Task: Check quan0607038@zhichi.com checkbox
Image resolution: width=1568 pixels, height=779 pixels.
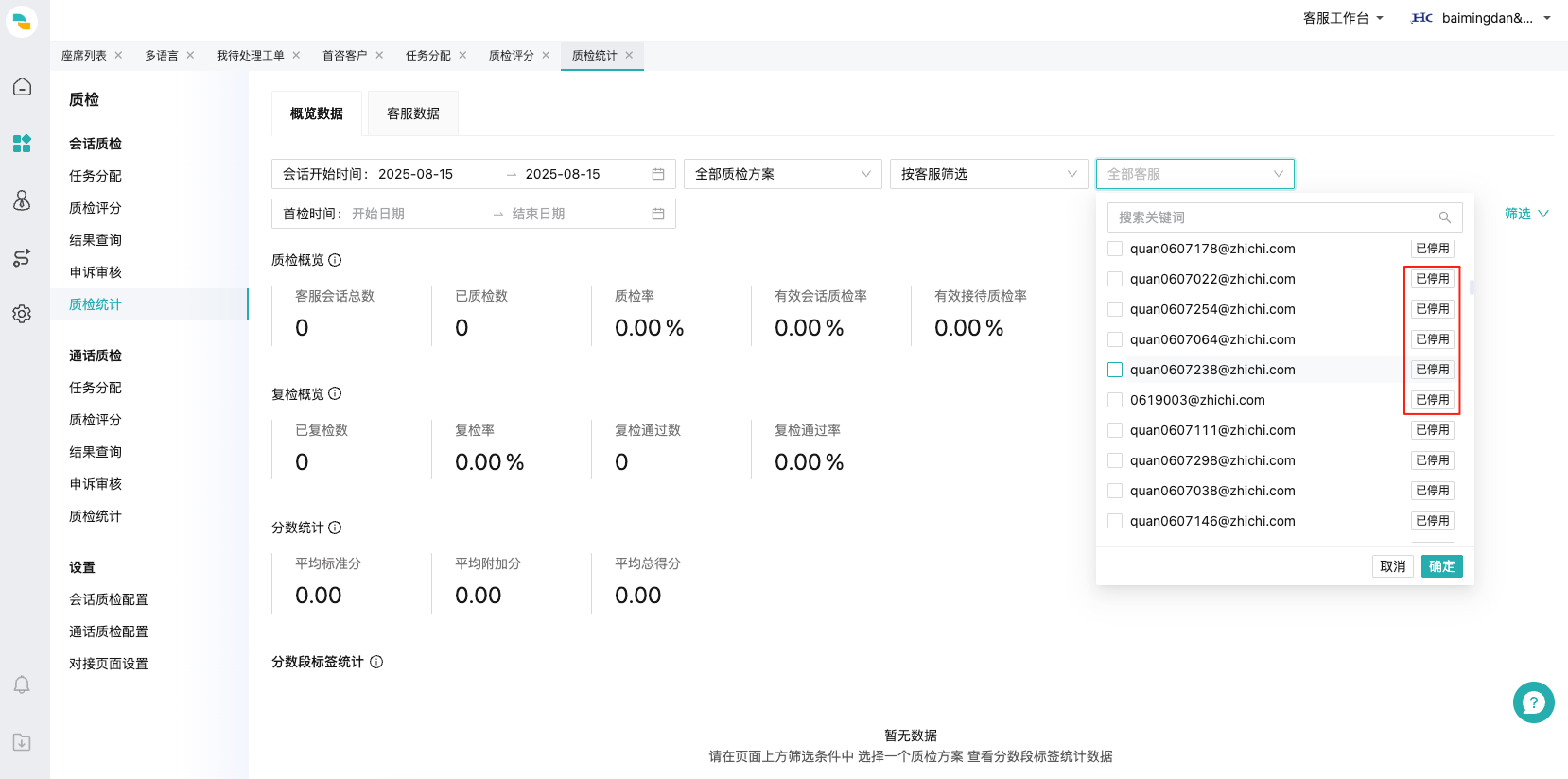Action: coord(1115,491)
